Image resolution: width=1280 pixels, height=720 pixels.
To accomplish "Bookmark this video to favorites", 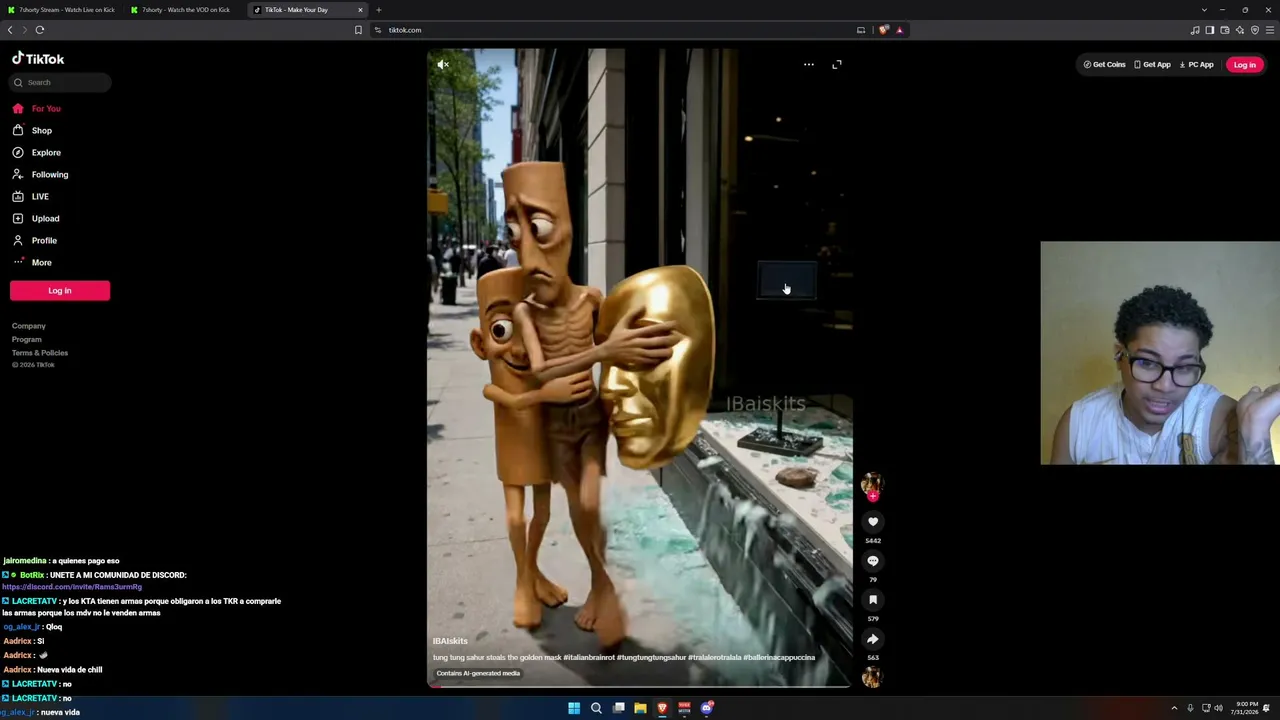I will (x=873, y=600).
